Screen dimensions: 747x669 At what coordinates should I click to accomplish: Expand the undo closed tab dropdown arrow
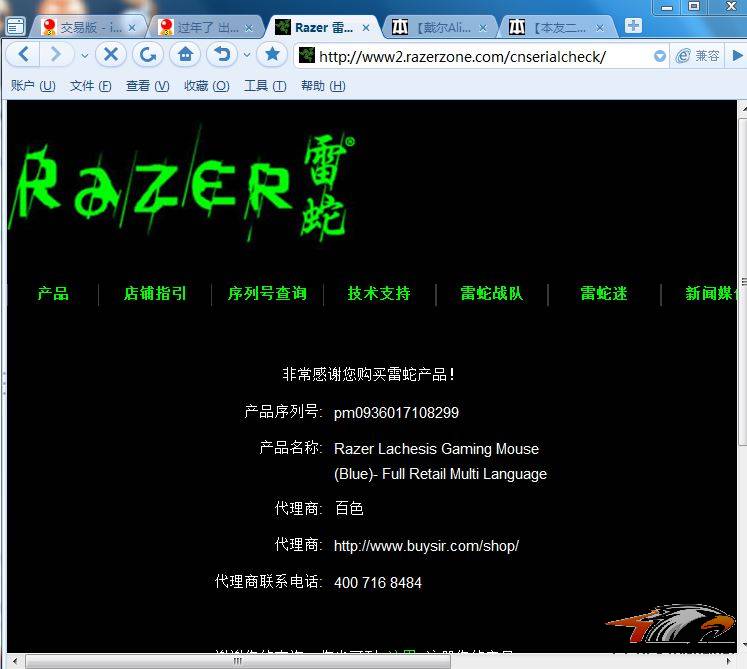pos(247,55)
